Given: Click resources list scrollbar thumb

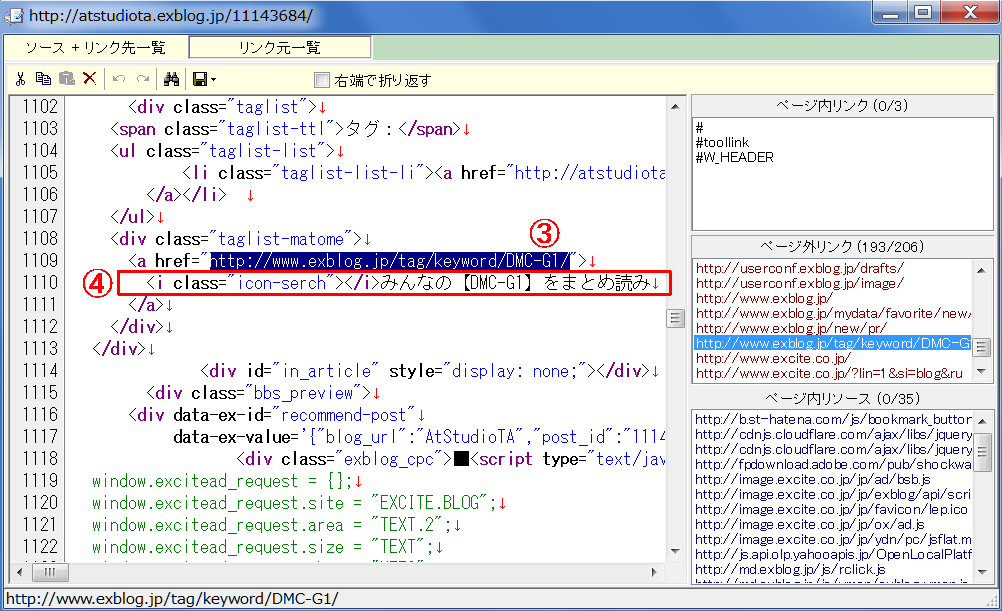Looking at the screenshot, I should tap(982, 450).
